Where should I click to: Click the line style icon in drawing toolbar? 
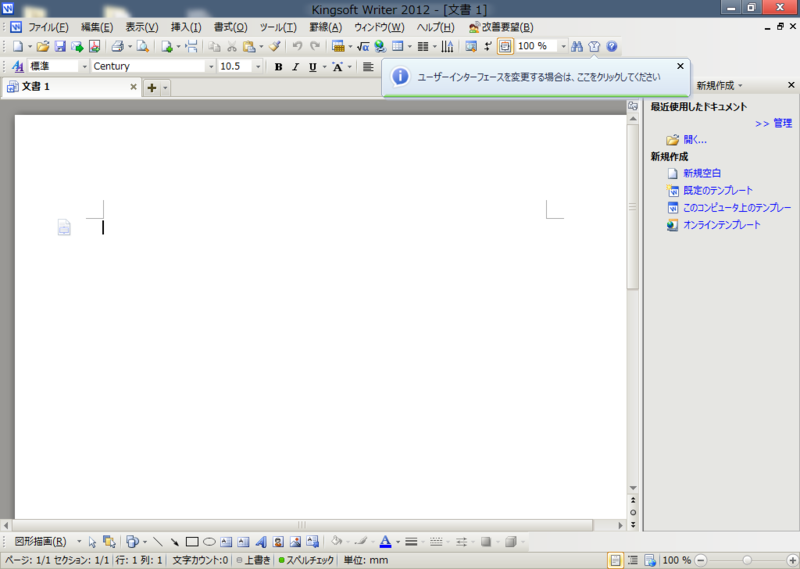411,542
